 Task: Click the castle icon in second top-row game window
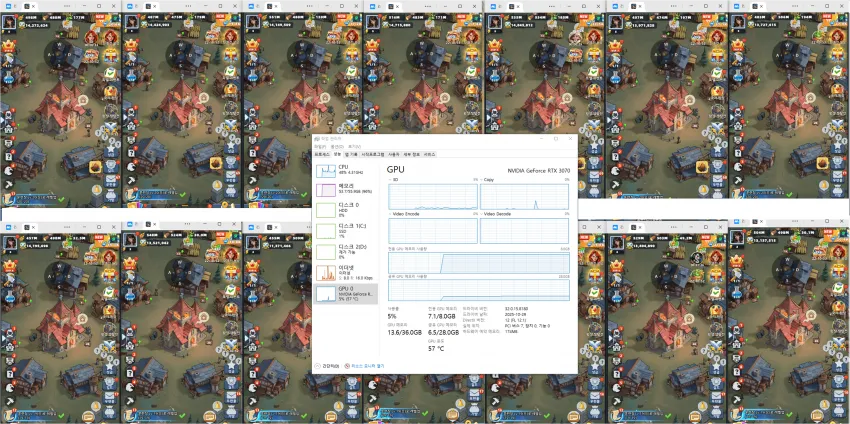[131, 127]
